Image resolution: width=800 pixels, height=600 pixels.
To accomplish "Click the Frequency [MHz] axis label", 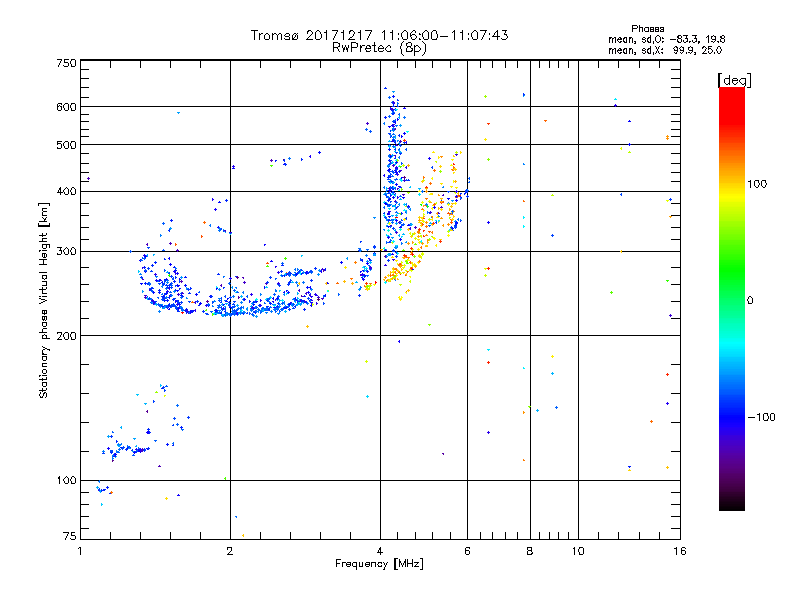I will pos(379,566).
